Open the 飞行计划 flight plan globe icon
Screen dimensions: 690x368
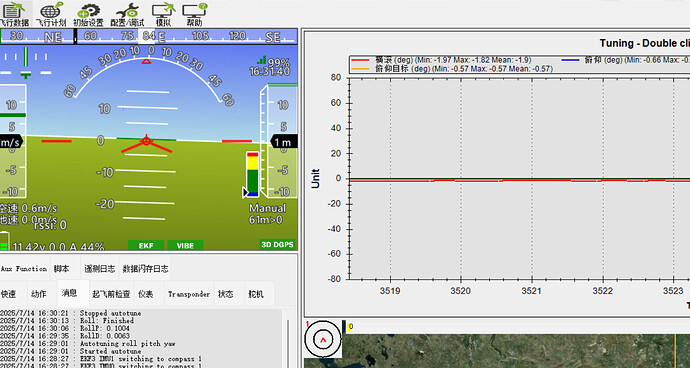coord(51,14)
